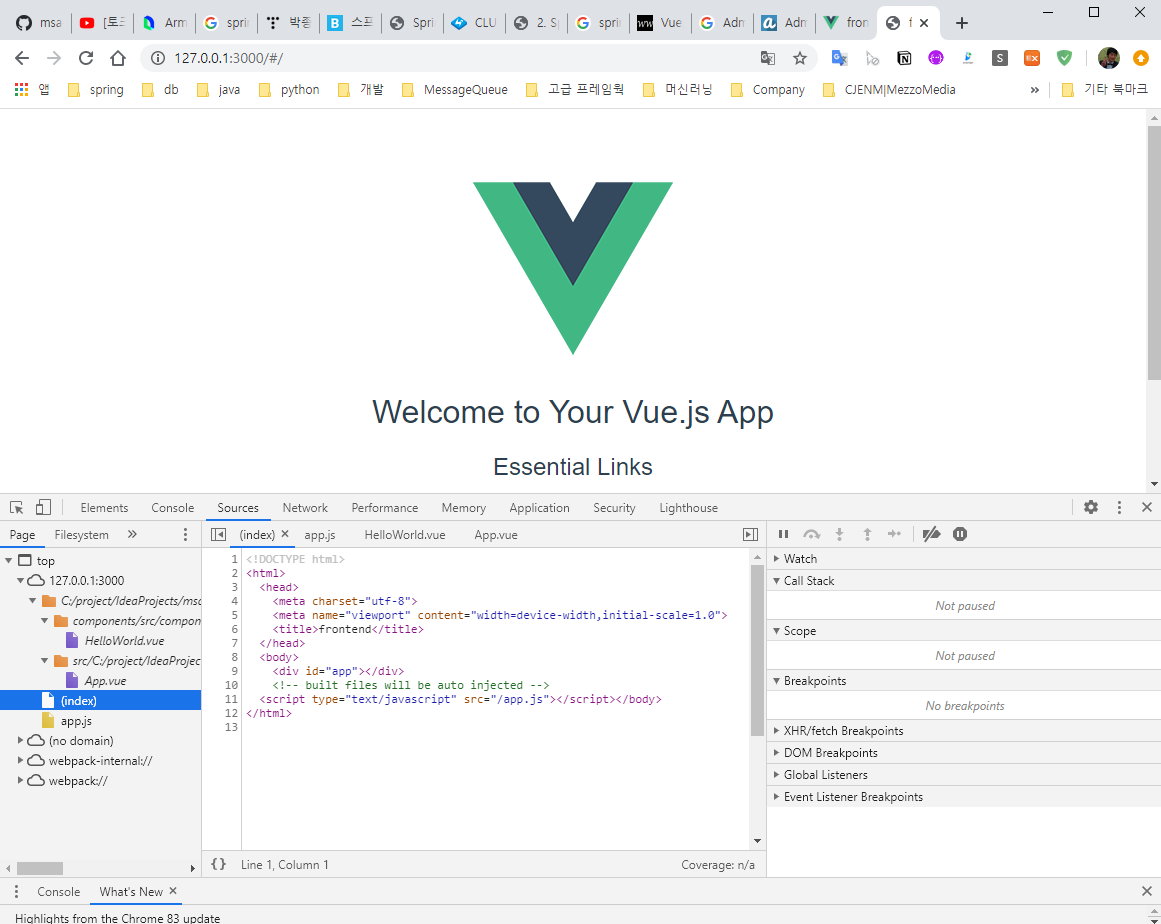This screenshot has height=924, width=1161.
Task: Select App.vue in file tree
Action: coord(105,680)
